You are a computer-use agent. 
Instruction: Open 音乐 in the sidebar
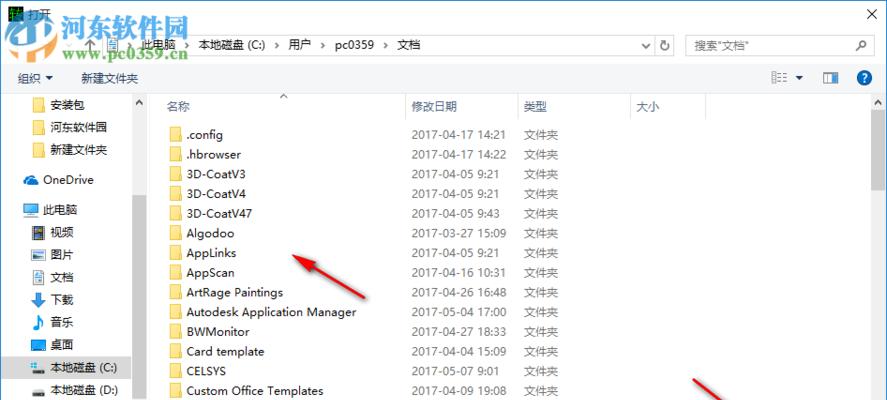pos(53,322)
